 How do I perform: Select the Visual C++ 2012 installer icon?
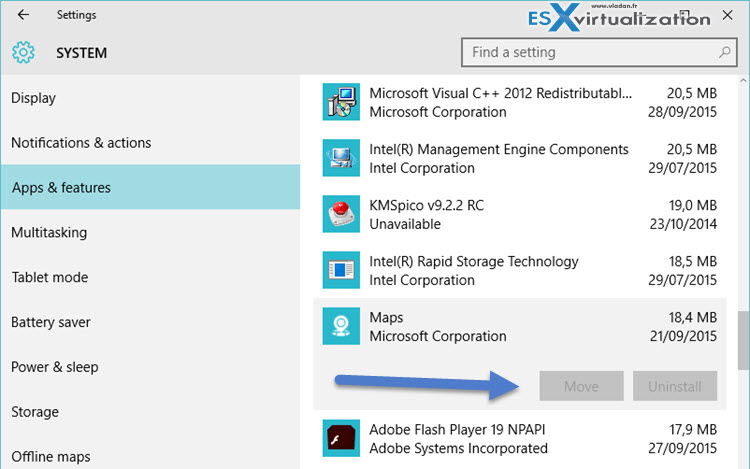click(341, 102)
